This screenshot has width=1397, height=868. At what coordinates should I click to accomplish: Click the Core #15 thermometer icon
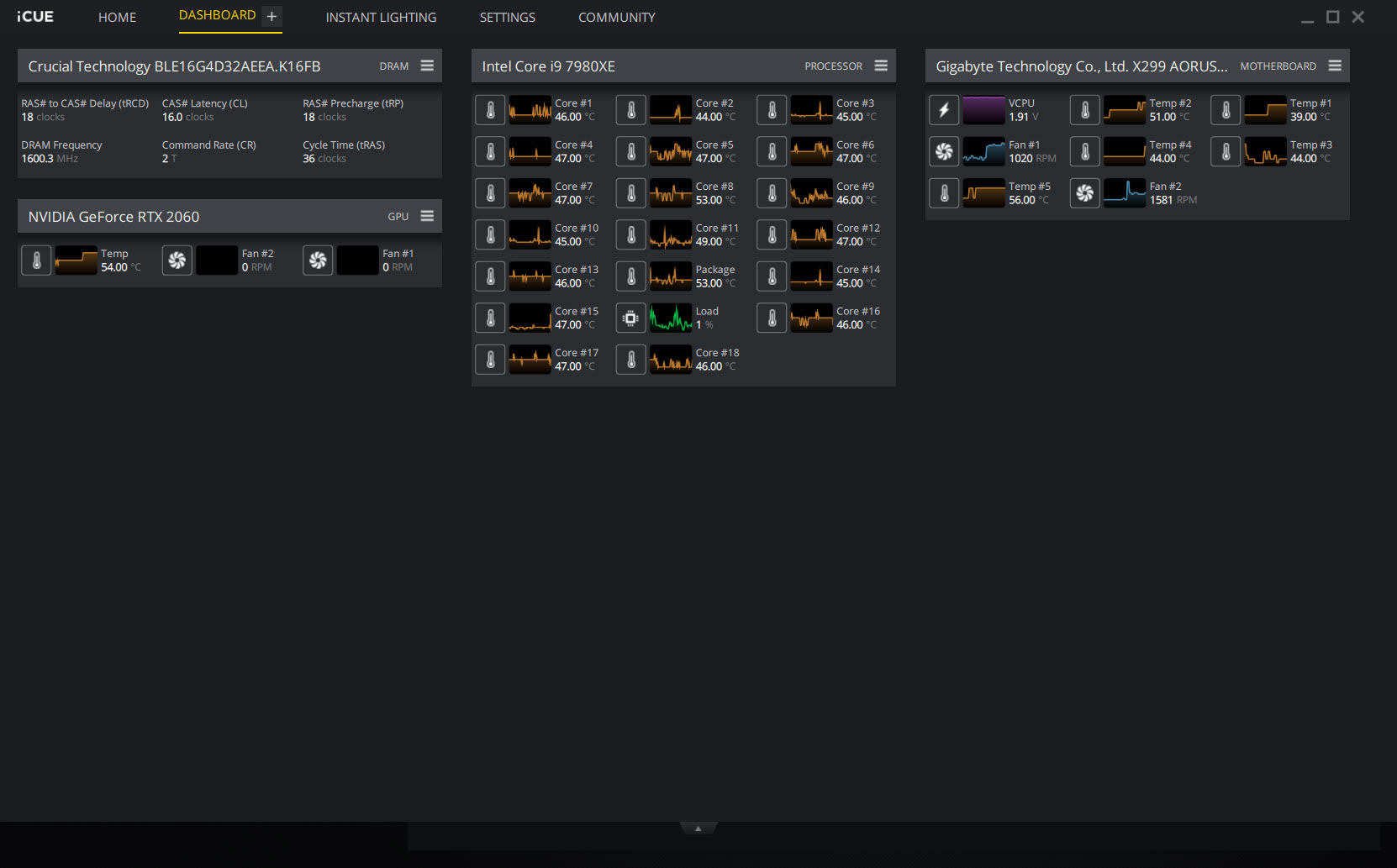point(490,318)
